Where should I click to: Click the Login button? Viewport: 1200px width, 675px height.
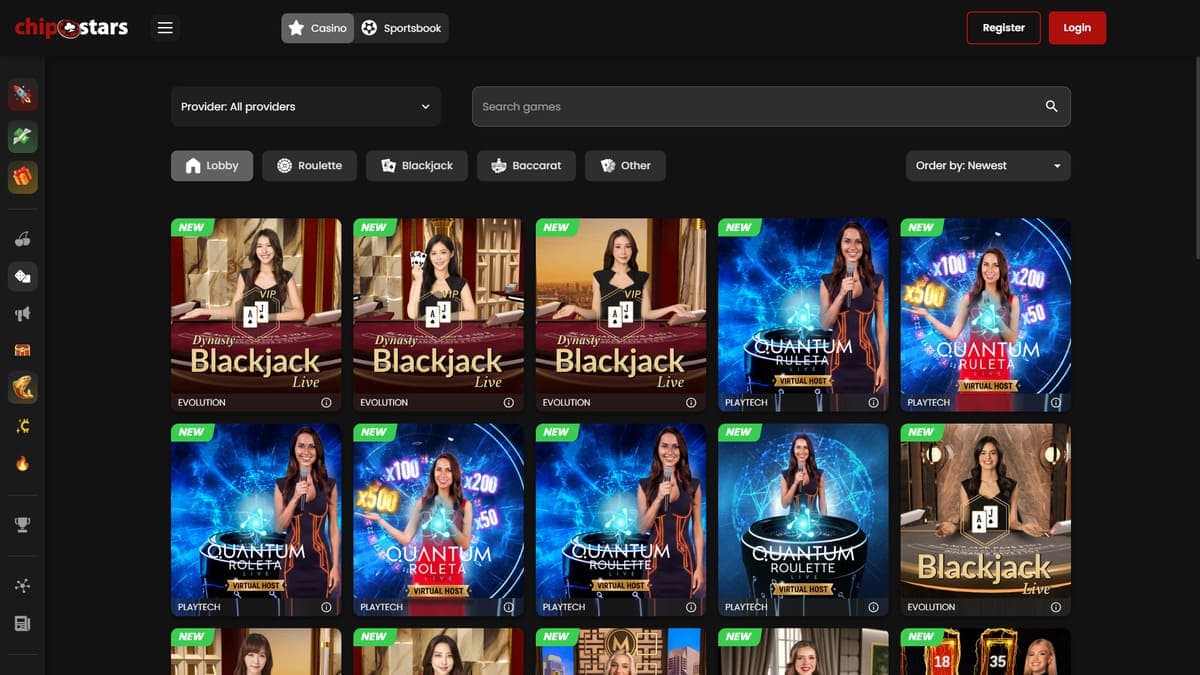pyautogui.click(x=1077, y=28)
